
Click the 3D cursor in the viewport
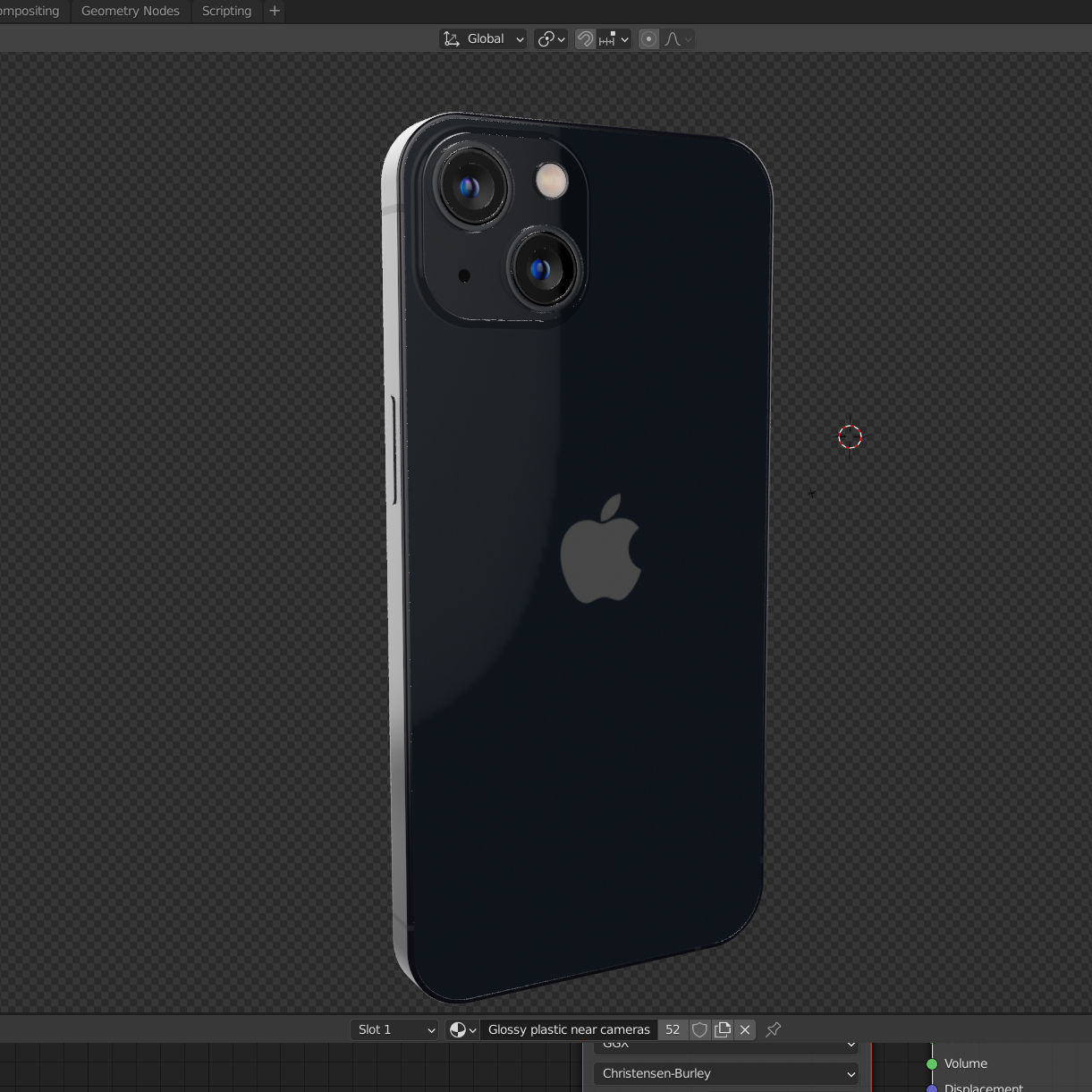coord(850,436)
